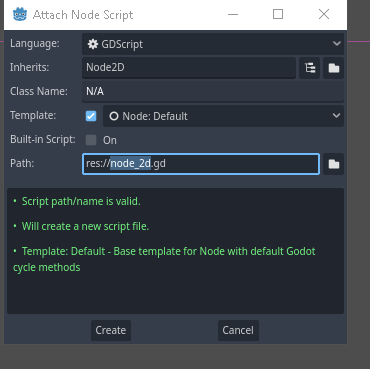Click the Godot logo in title bar
The image size is (370, 369).
pos(20,15)
